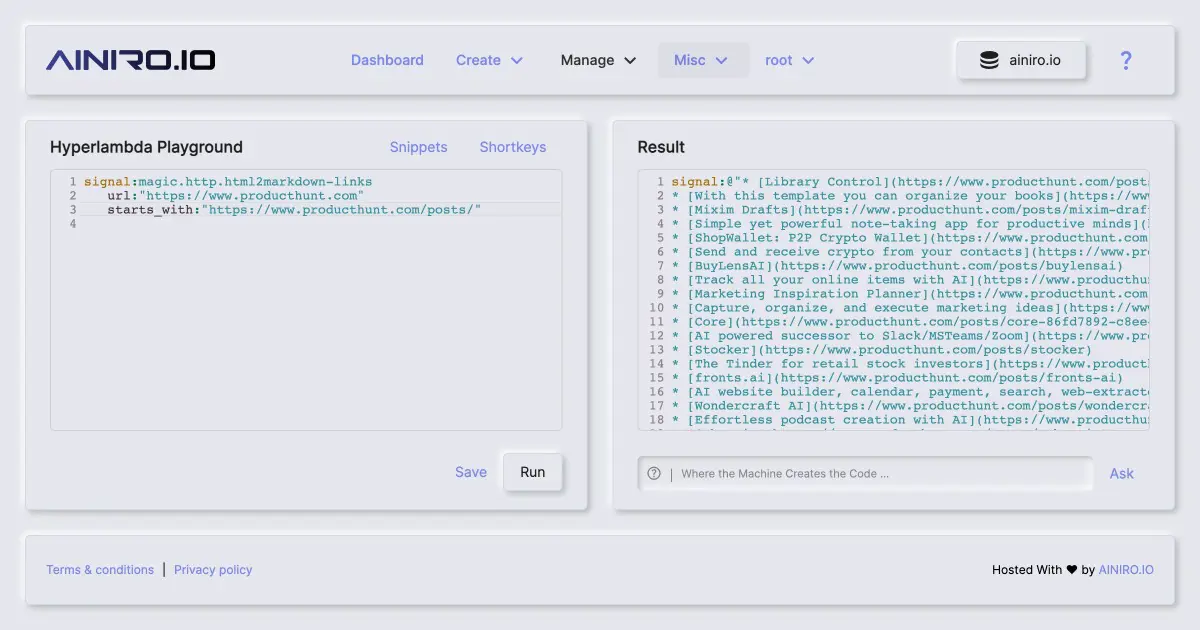The width and height of the screenshot is (1200, 630).
Task: Click the AINIRO.IO logo
Action: point(130,60)
